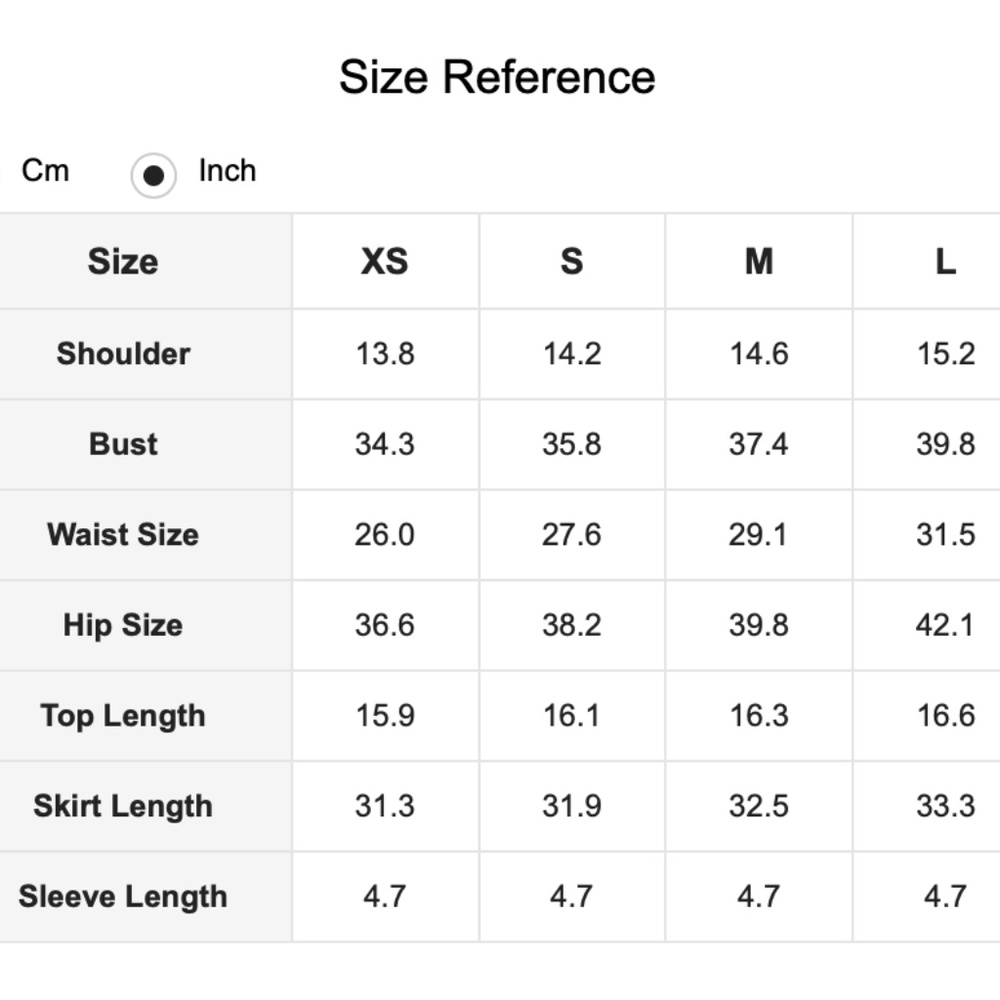Select the XS size column header
The height and width of the screenshot is (1000, 1000).
[x=385, y=261]
